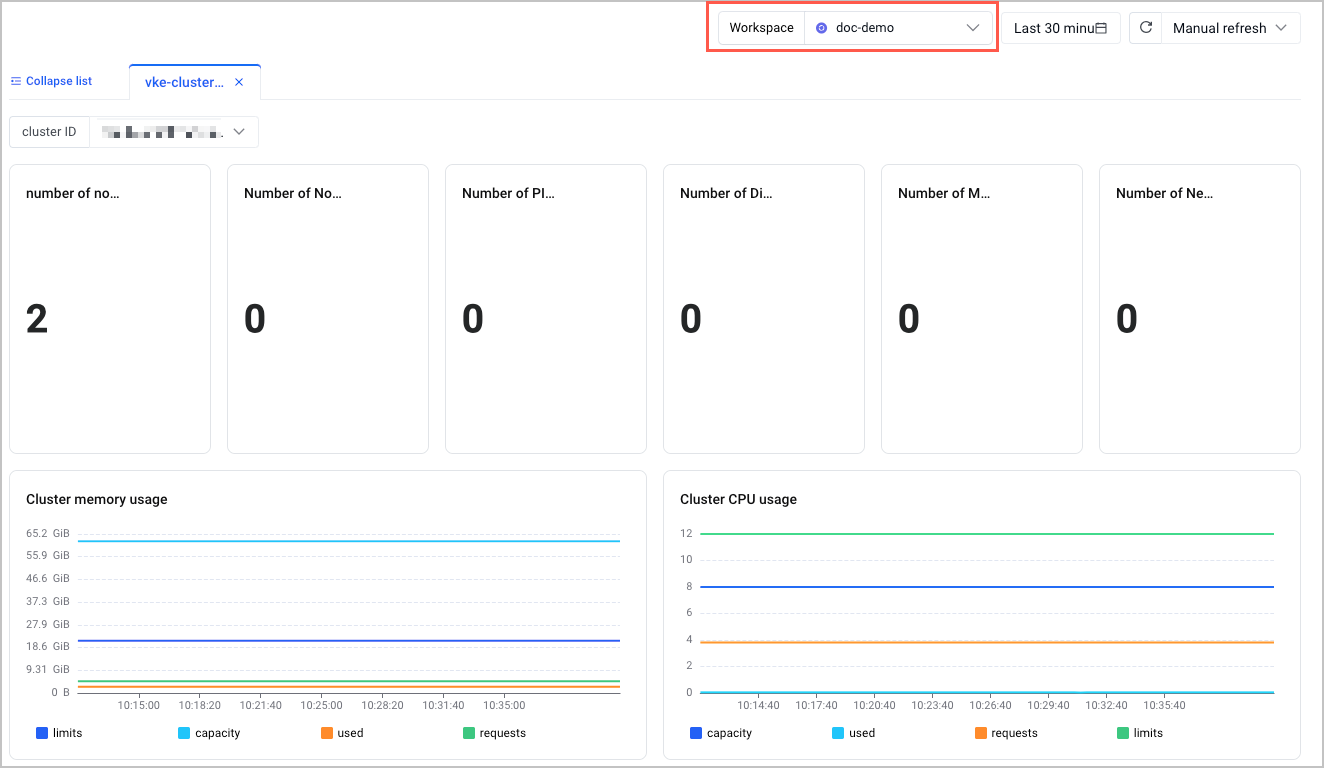Click the 10:35:40 CPU chart time label
Image resolution: width=1324 pixels, height=768 pixels.
[1164, 705]
